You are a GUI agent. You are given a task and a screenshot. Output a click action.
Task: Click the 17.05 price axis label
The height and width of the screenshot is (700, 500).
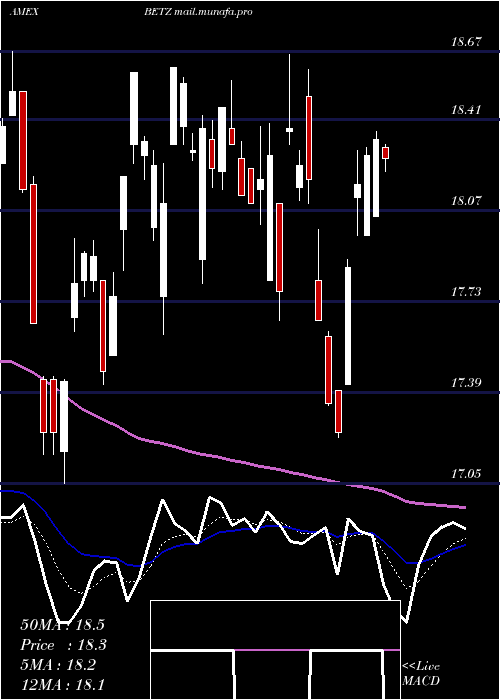click(x=466, y=474)
